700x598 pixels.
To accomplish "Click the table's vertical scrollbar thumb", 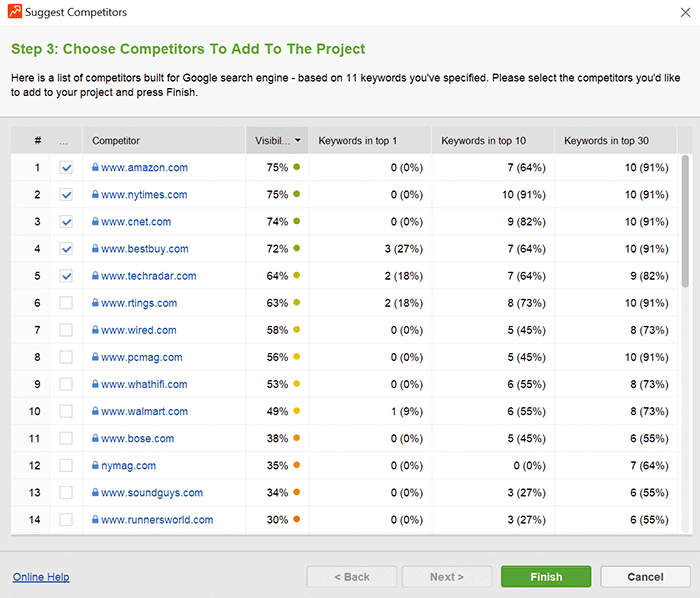I will click(x=685, y=221).
